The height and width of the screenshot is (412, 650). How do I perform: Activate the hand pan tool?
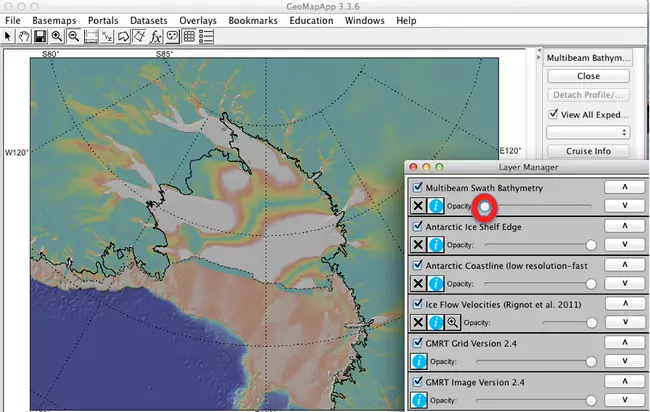[x=23, y=37]
